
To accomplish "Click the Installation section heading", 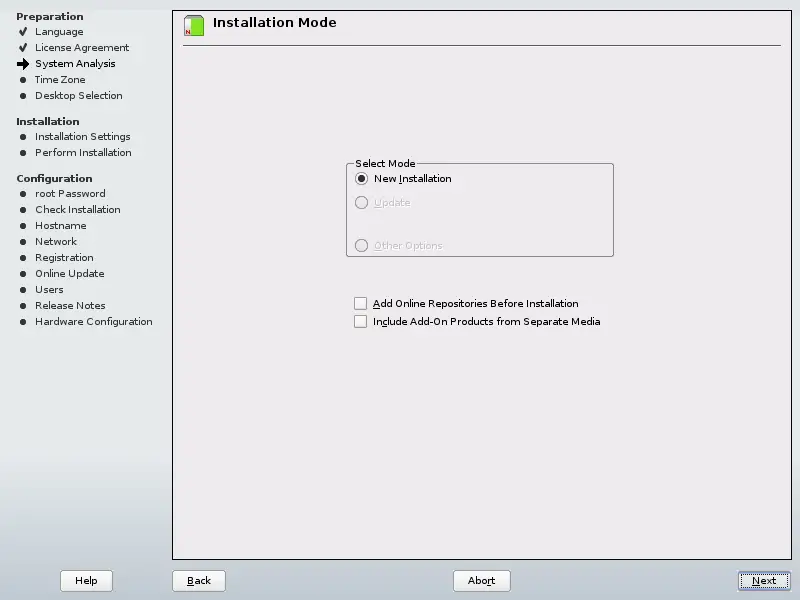I will click(47, 121).
